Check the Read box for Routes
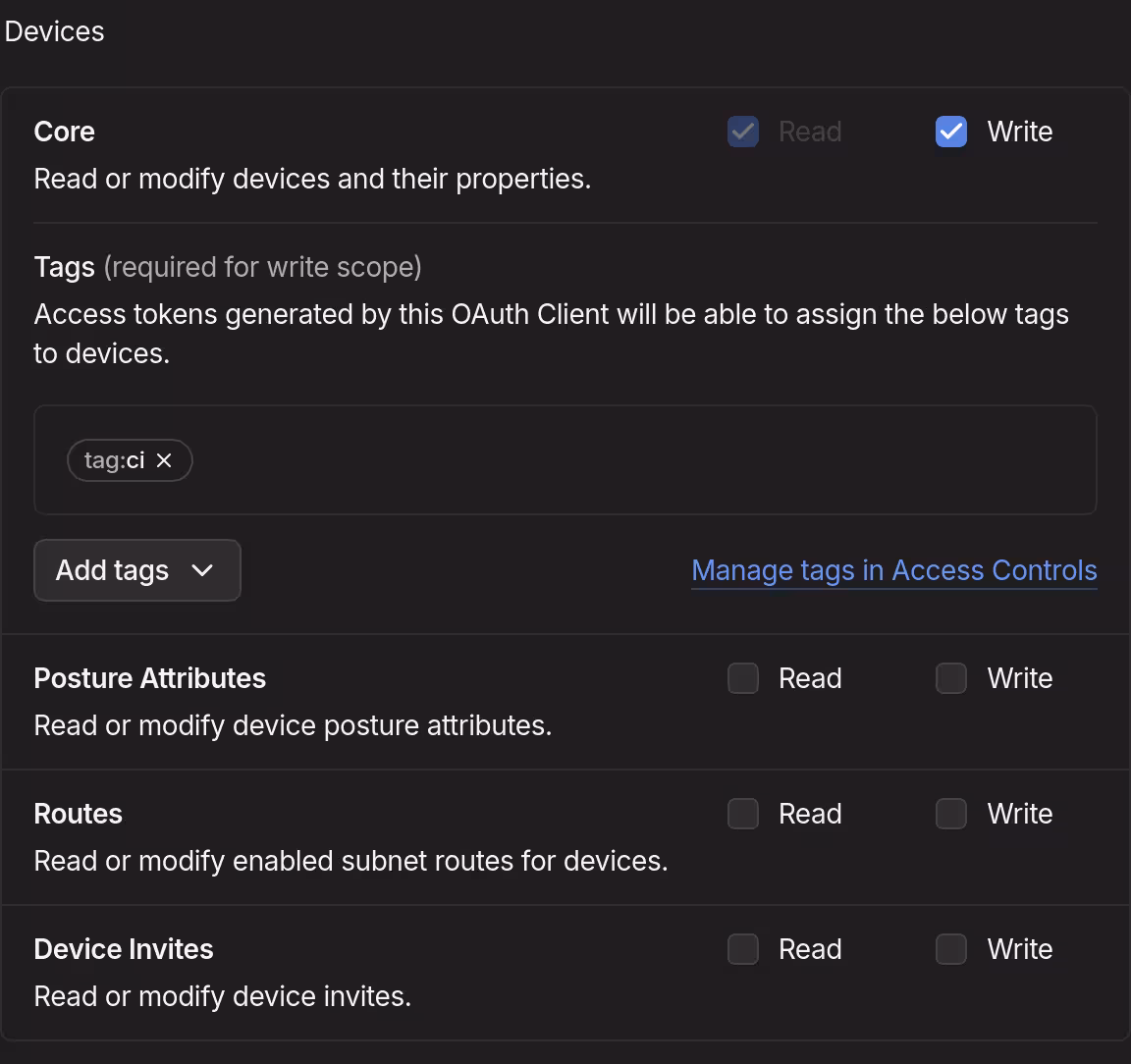The width and height of the screenshot is (1131, 1064). point(742,813)
